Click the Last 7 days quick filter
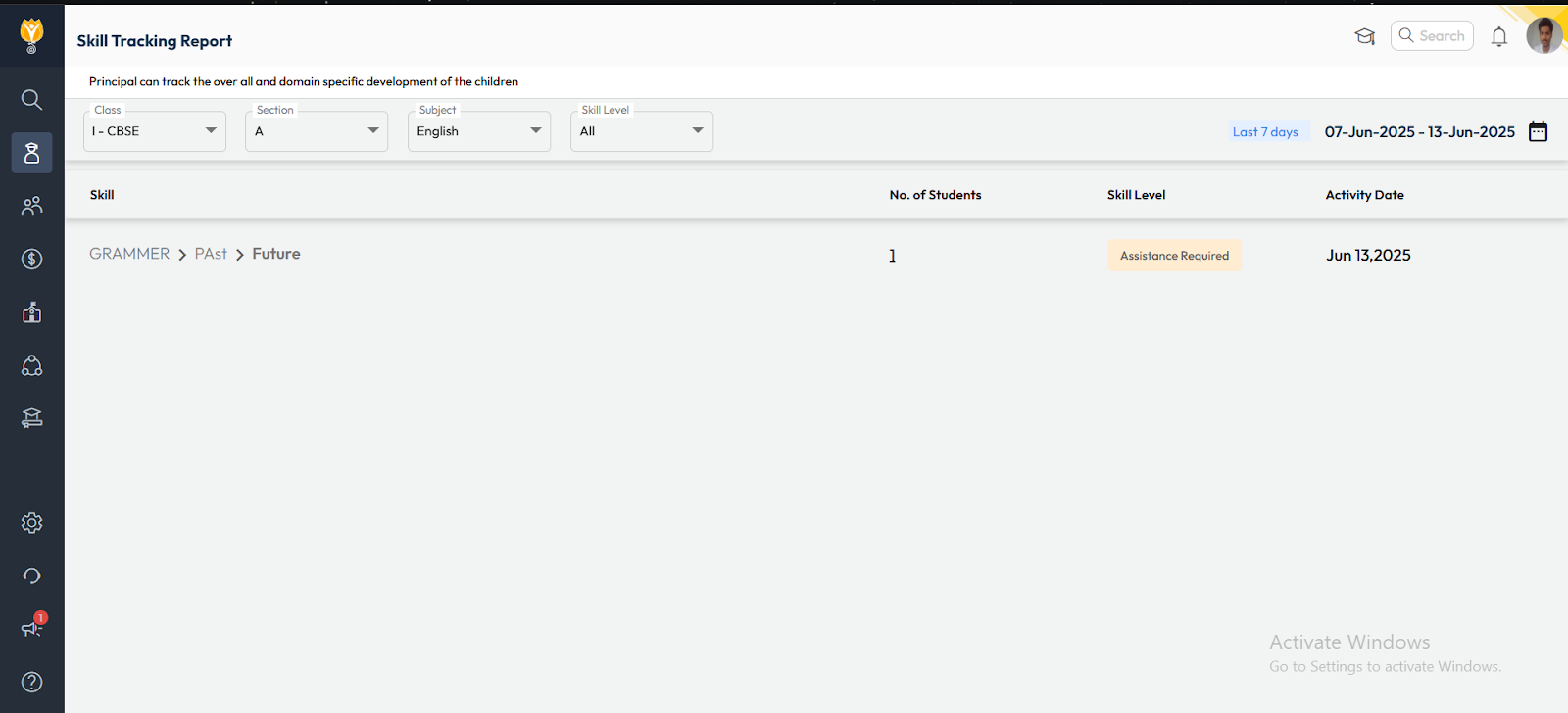 click(1265, 132)
